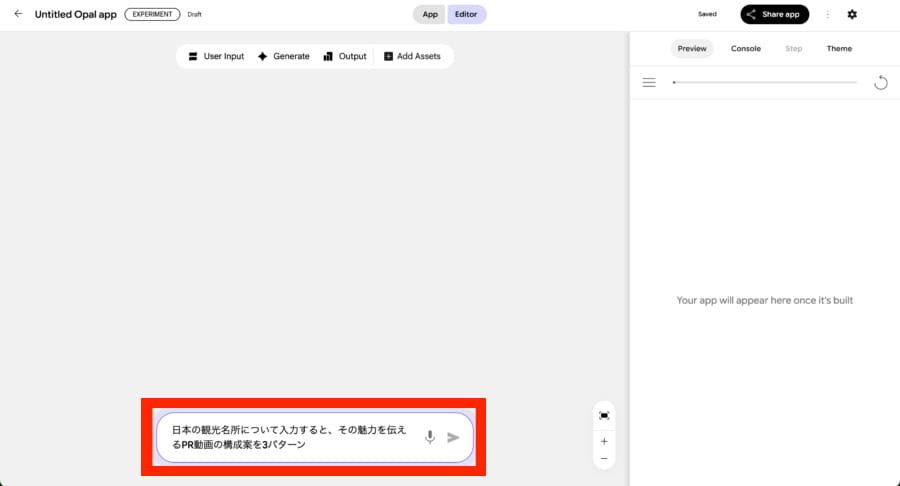Add a Generate step

284,57
